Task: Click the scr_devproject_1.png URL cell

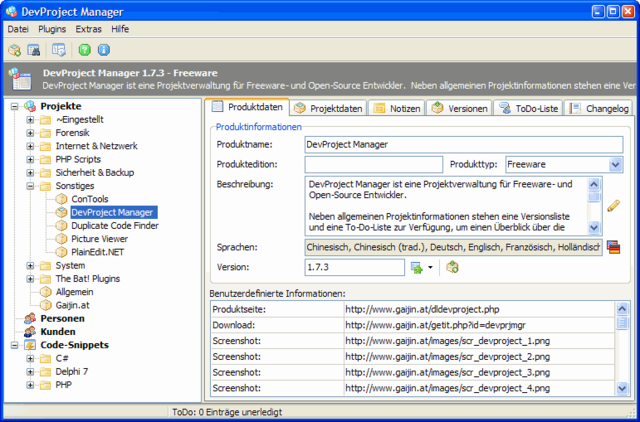Action: 480,341
